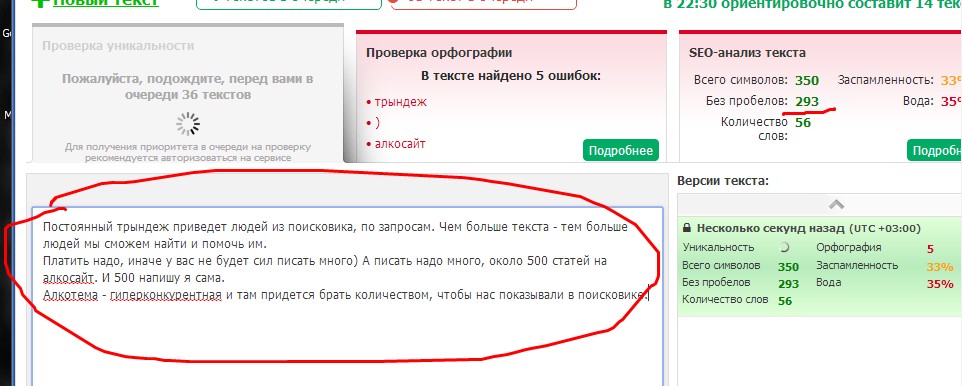962x386 pixels.
Task: Click the Версии текста heading
Action: pyautogui.click(x=723, y=181)
